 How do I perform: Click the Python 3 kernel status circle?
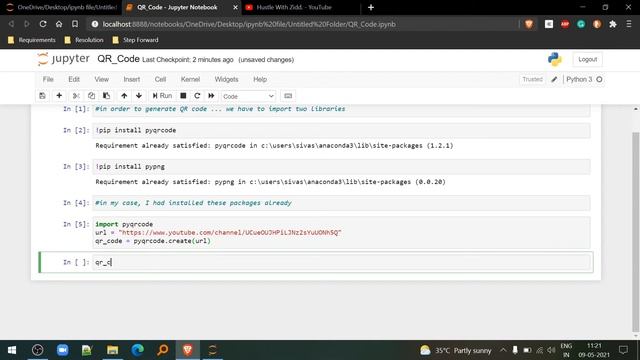[599, 79]
